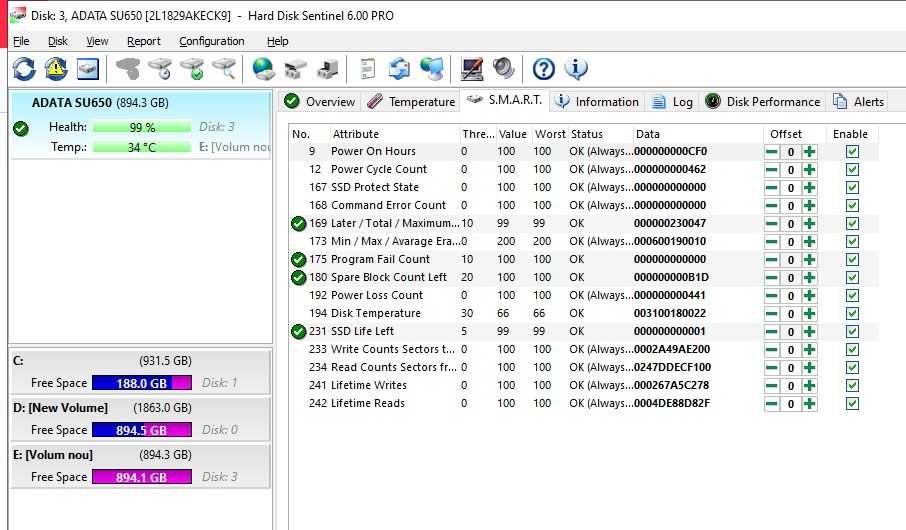
Task: Increase offset for Spare Block Count Left
Action: (810, 278)
